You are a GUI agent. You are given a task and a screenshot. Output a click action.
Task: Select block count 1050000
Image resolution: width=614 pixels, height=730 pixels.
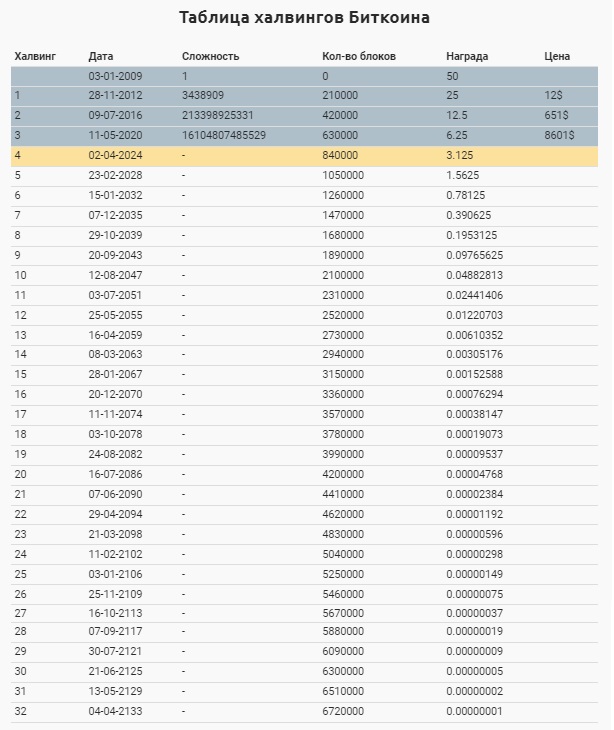click(343, 176)
